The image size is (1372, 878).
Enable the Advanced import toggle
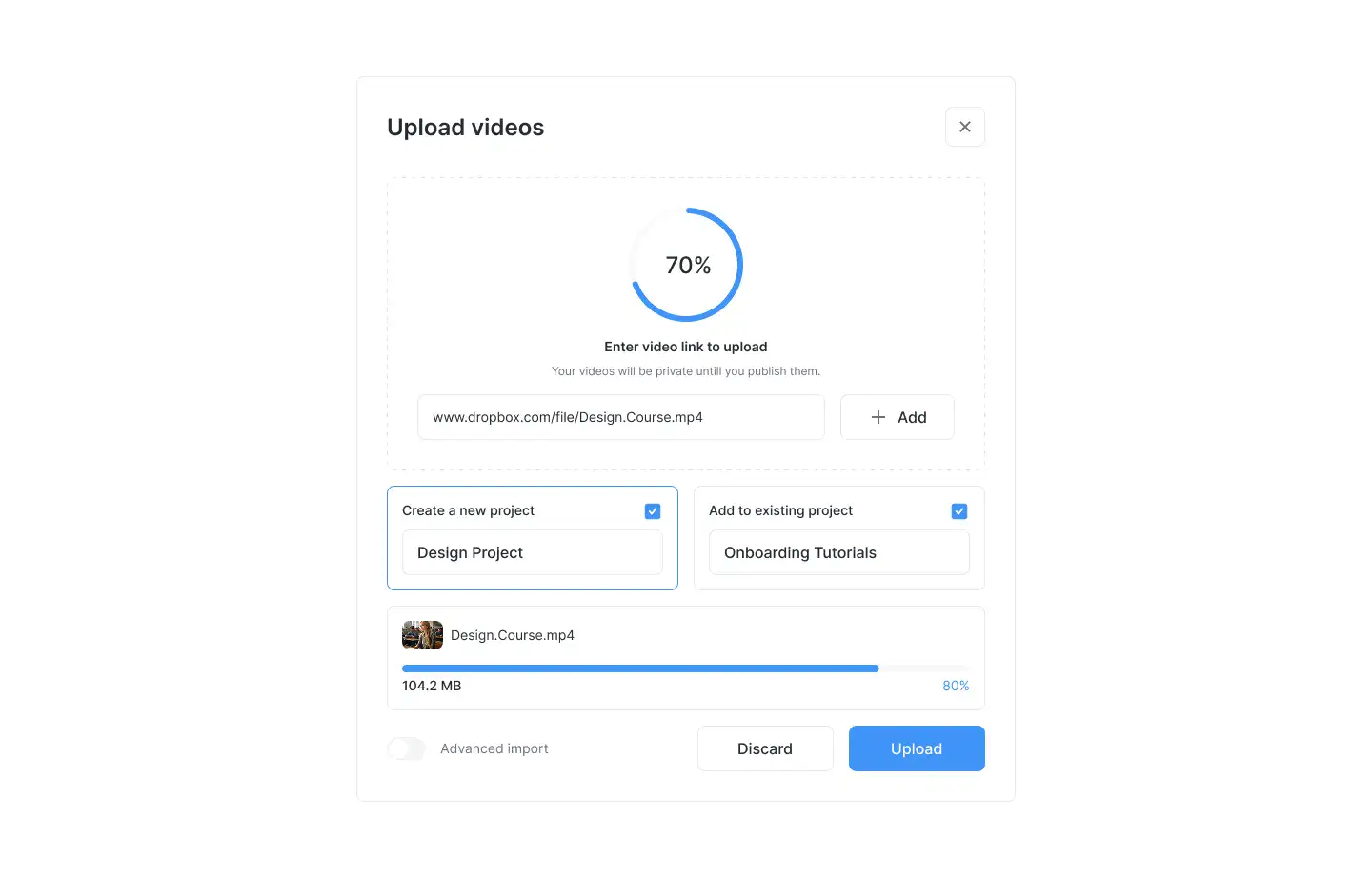point(406,748)
